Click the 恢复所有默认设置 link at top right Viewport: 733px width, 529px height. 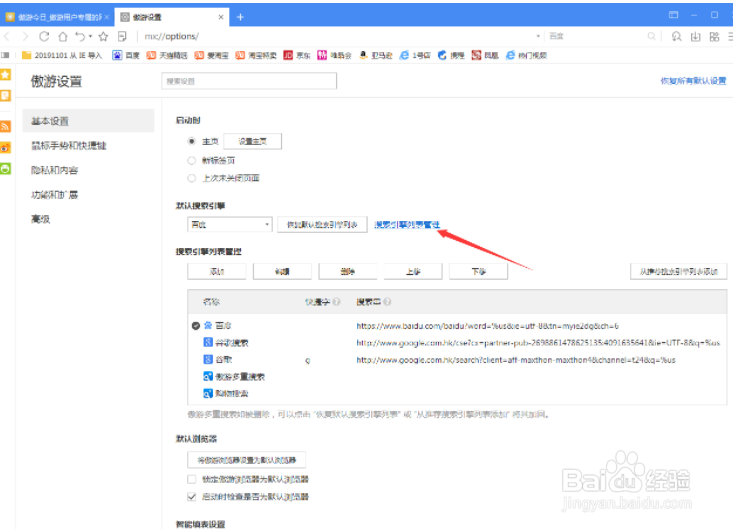coord(693,81)
